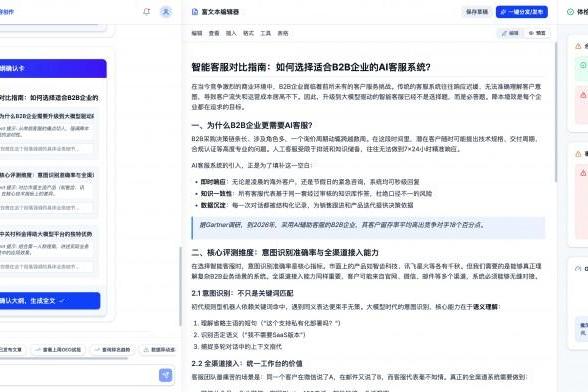
Task: Click second outline section input field
Action: (x=46, y=207)
